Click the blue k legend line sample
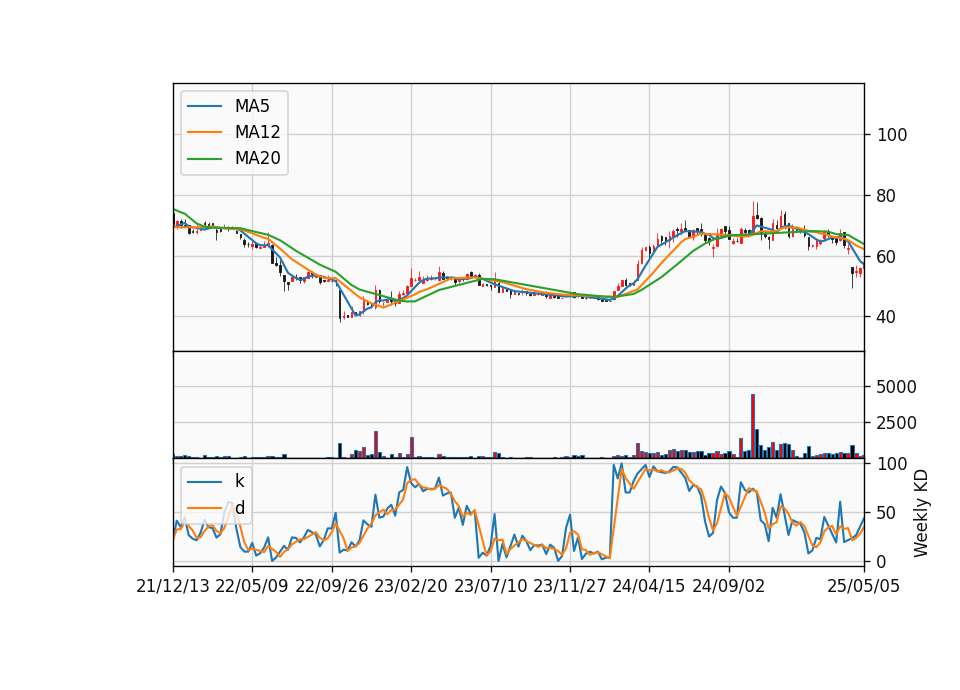This screenshot has height=690, width=960. (204, 482)
